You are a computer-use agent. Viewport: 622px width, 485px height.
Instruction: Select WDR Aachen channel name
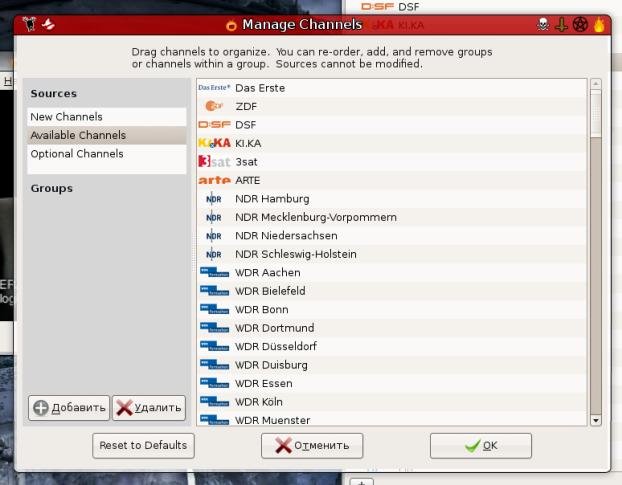(x=267, y=272)
